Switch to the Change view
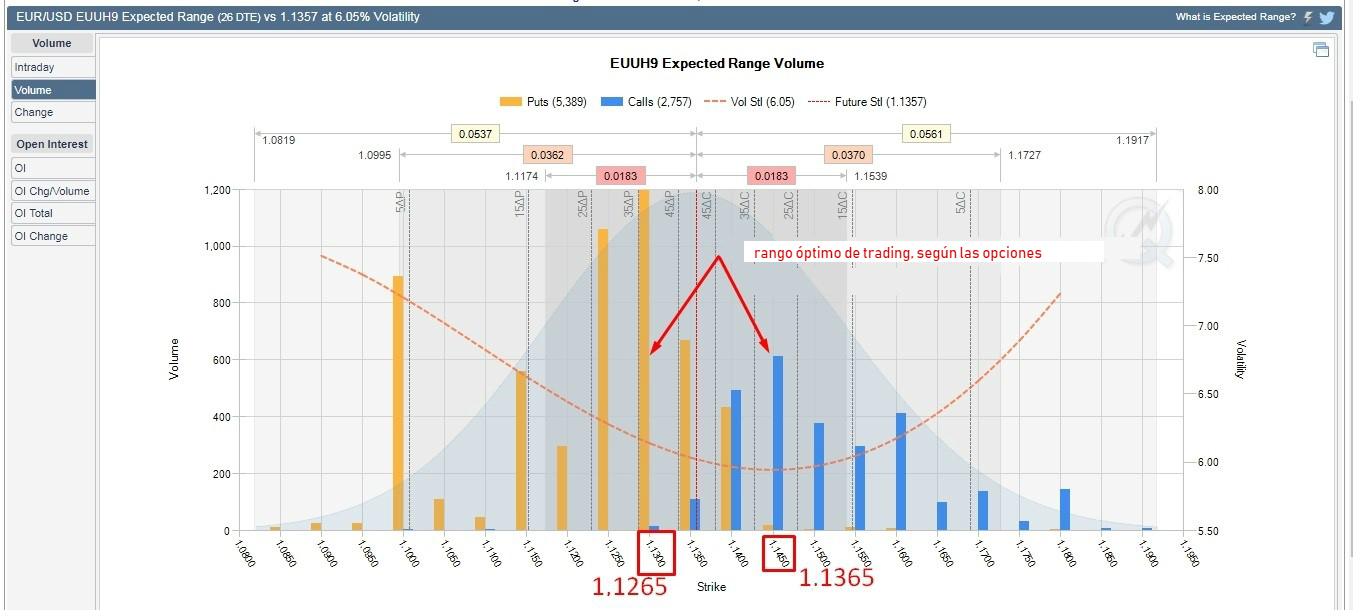The height and width of the screenshot is (610, 1353). (x=53, y=112)
